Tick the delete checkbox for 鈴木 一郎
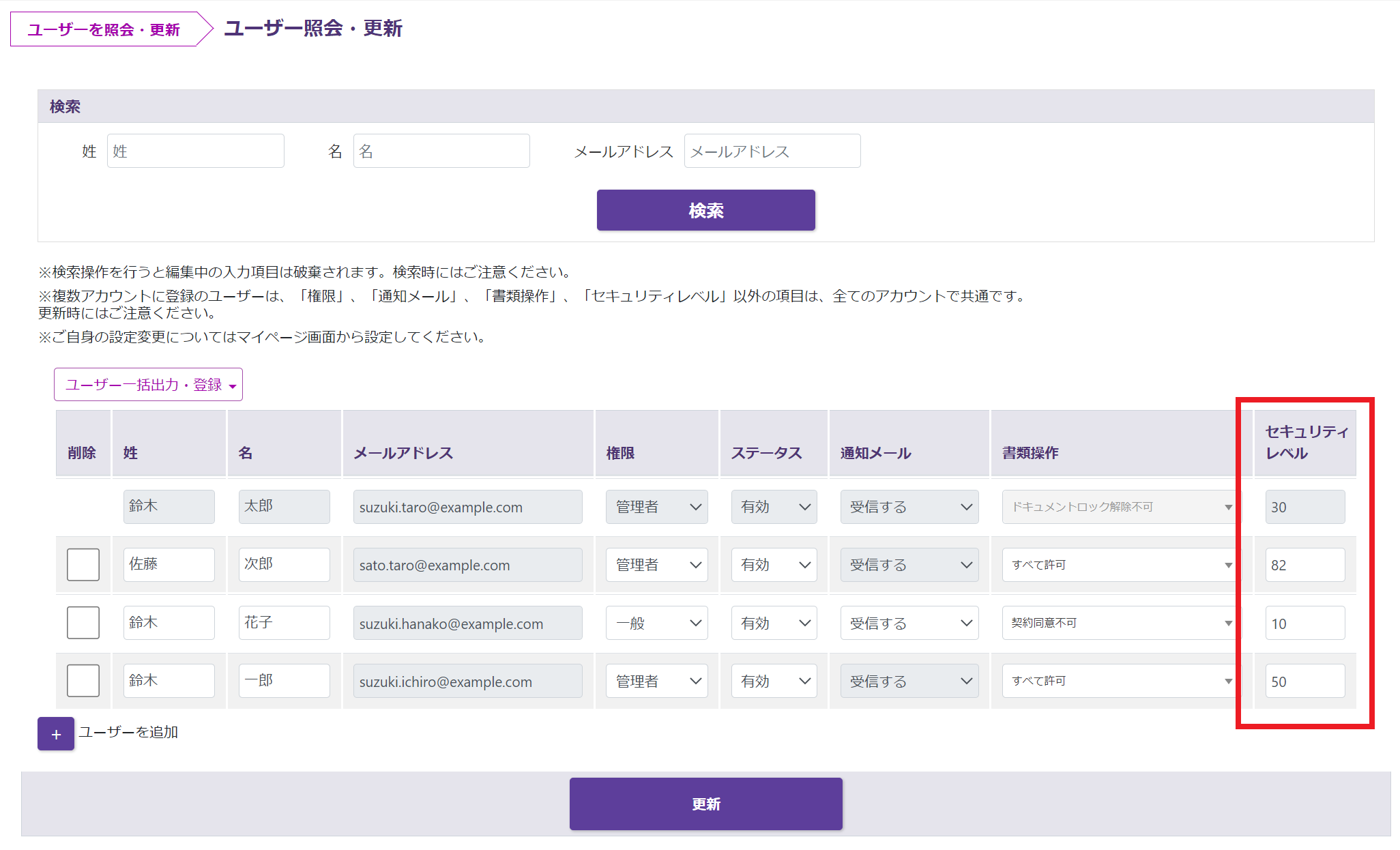The height and width of the screenshot is (850, 1400). (83, 681)
